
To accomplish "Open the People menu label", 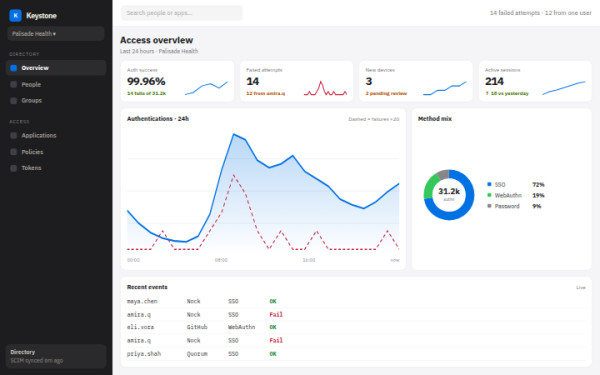I will [x=31, y=85].
